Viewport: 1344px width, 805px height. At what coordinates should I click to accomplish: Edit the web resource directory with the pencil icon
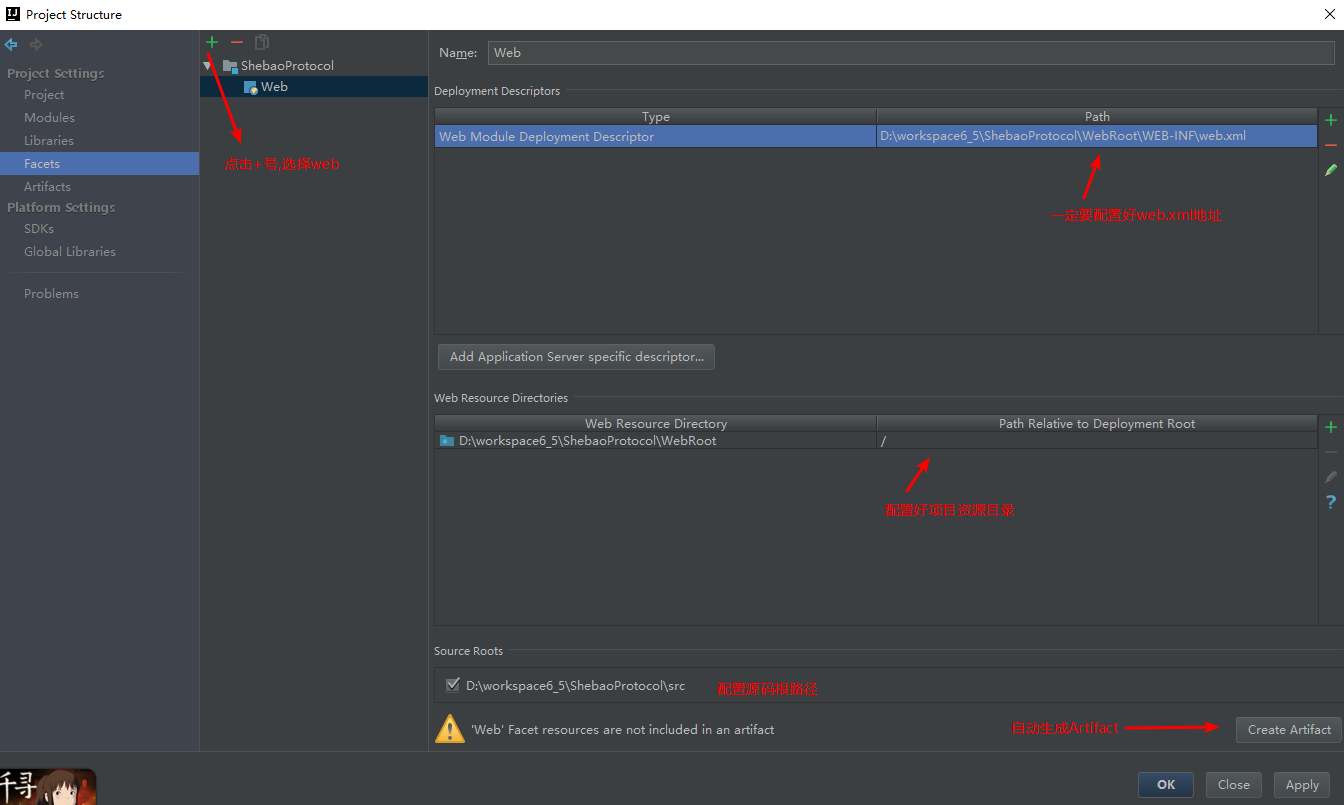click(x=1331, y=477)
